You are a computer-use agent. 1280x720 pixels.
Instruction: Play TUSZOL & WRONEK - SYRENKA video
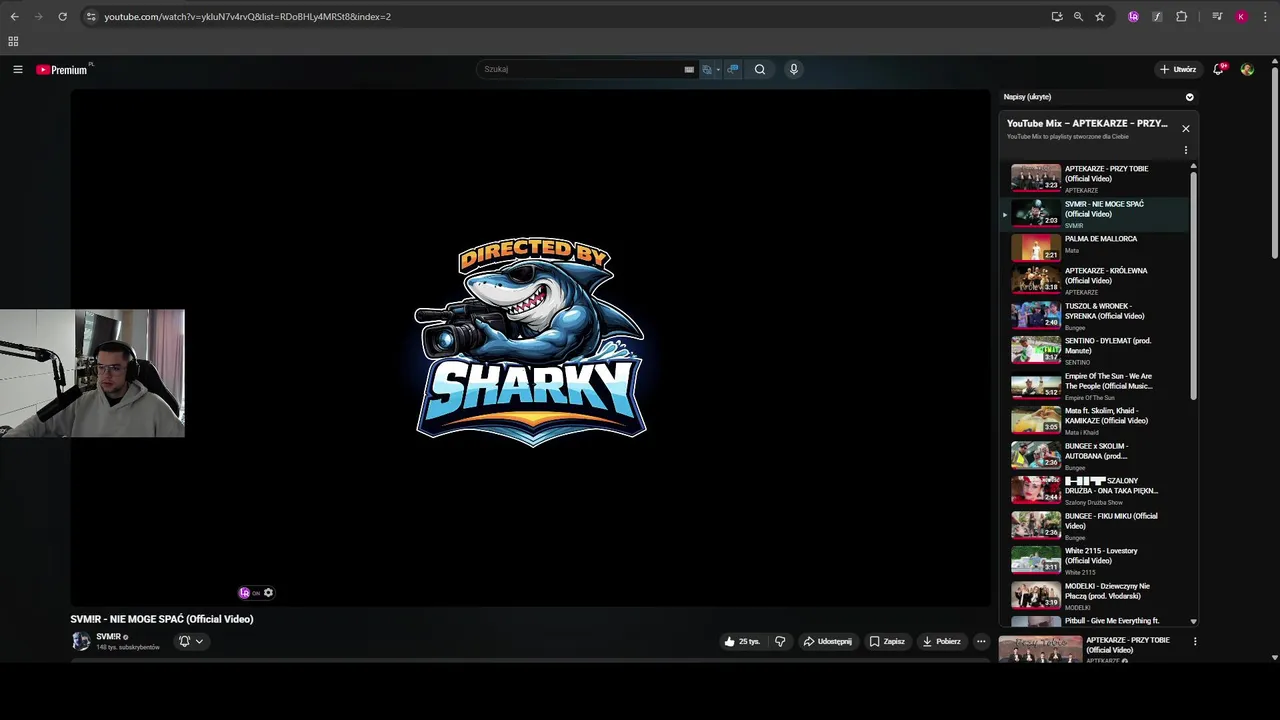[1097, 316]
